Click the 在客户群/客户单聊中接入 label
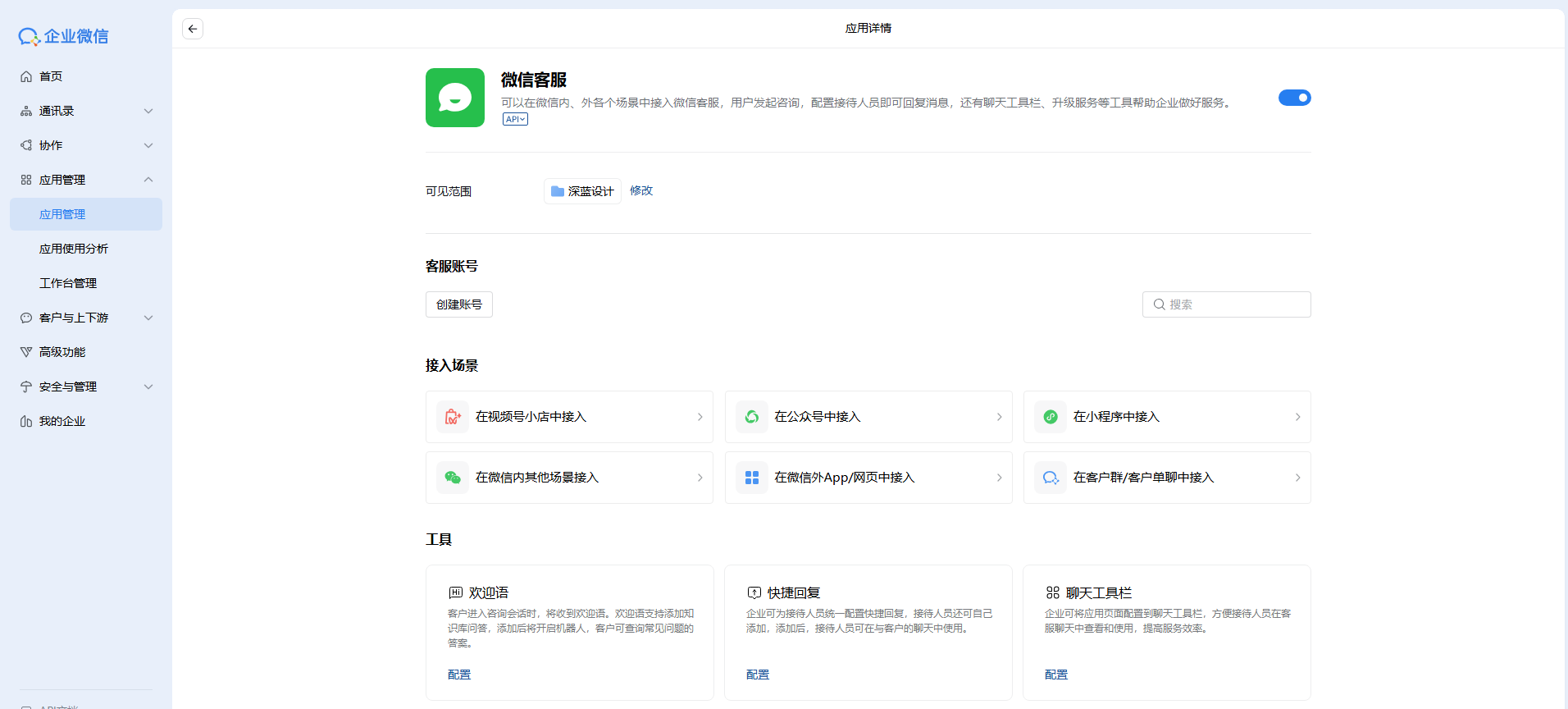 coord(1143,478)
